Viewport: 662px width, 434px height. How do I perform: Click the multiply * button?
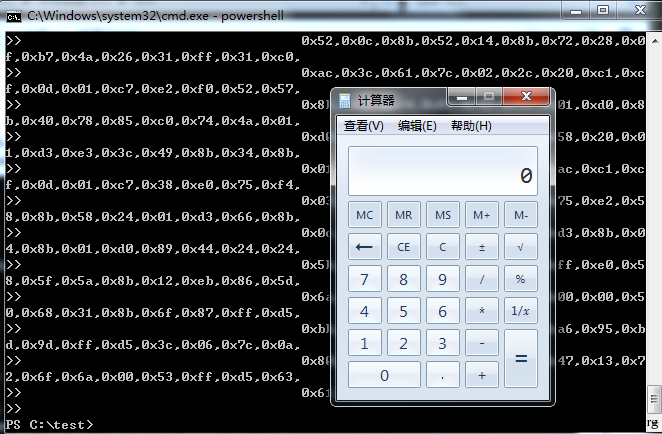pyautogui.click(x=482, y=311)
